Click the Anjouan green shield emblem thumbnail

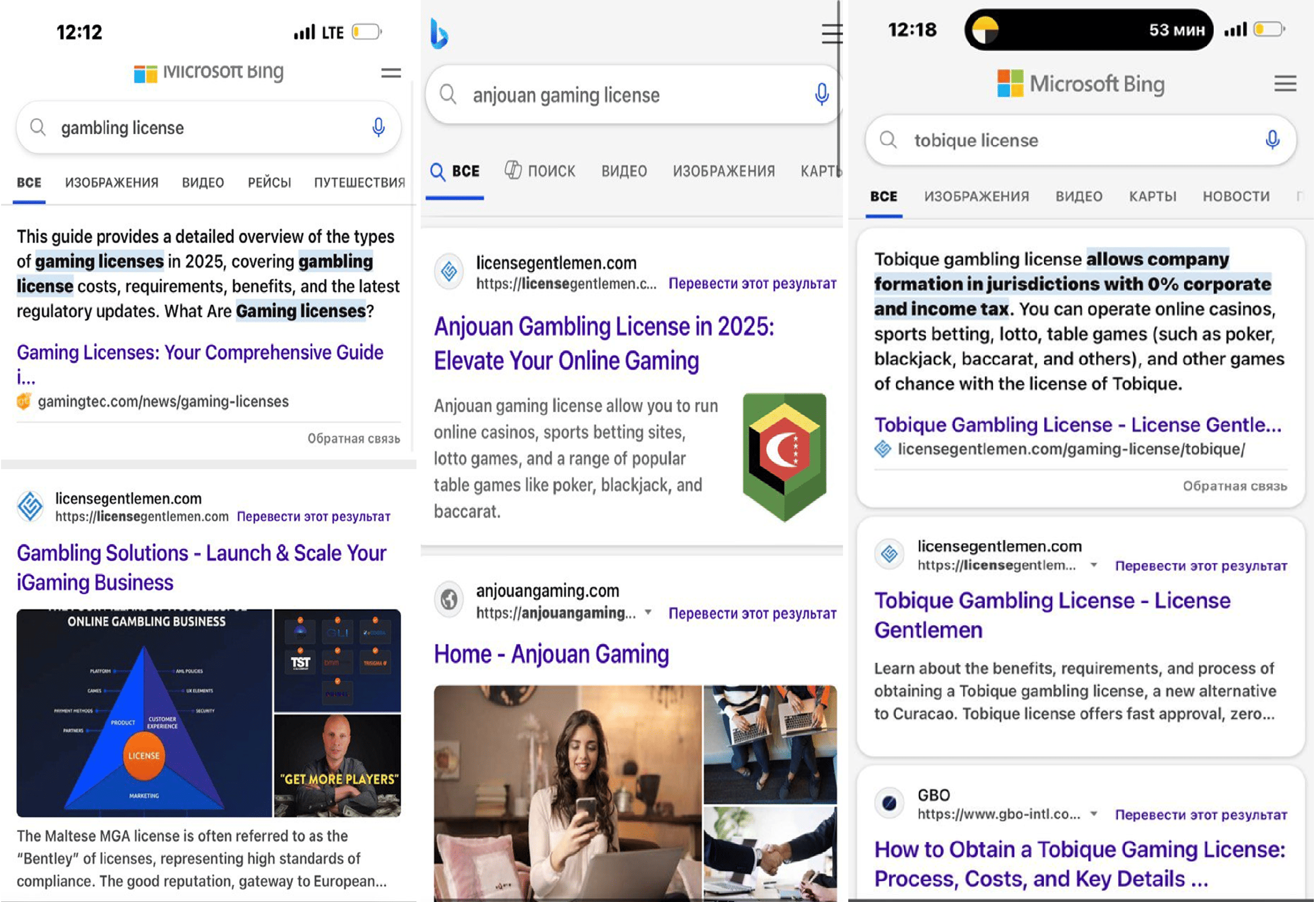pyautogui.click(x=784, y=456)
